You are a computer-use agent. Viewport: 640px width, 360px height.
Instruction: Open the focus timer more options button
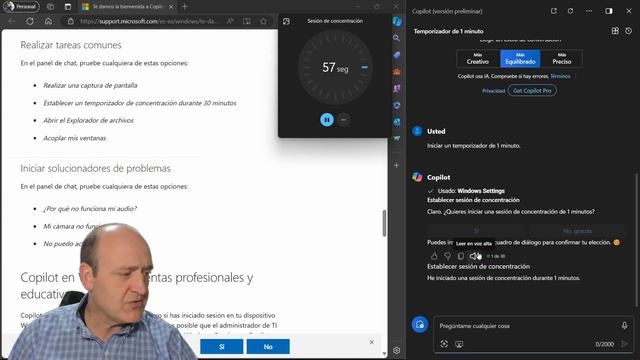point(344,120)
